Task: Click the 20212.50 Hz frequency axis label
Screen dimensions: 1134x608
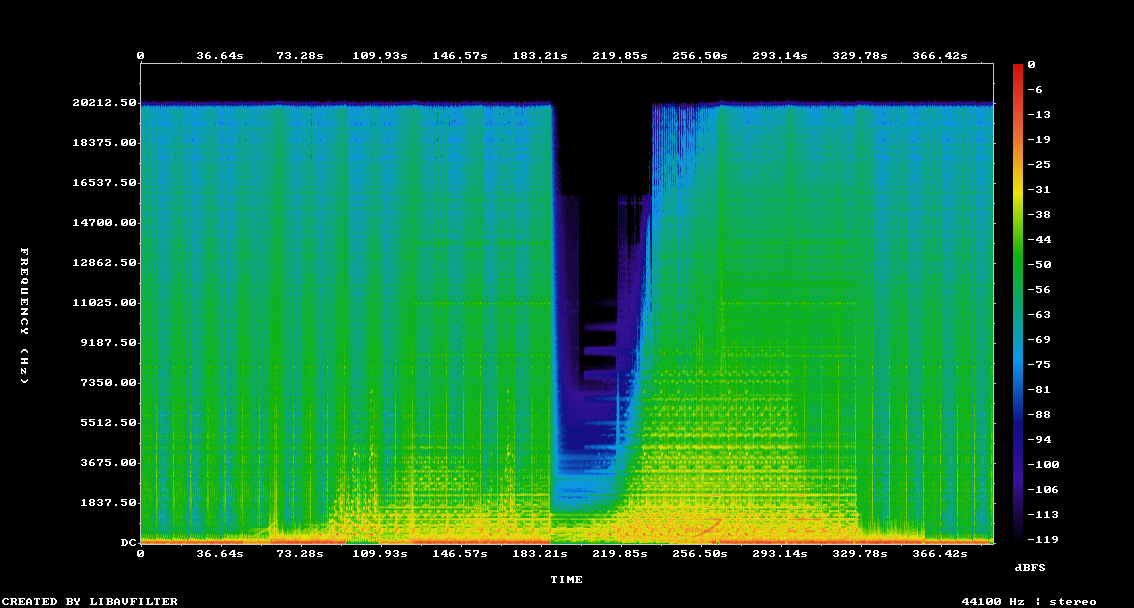Action: click(106, 103)
